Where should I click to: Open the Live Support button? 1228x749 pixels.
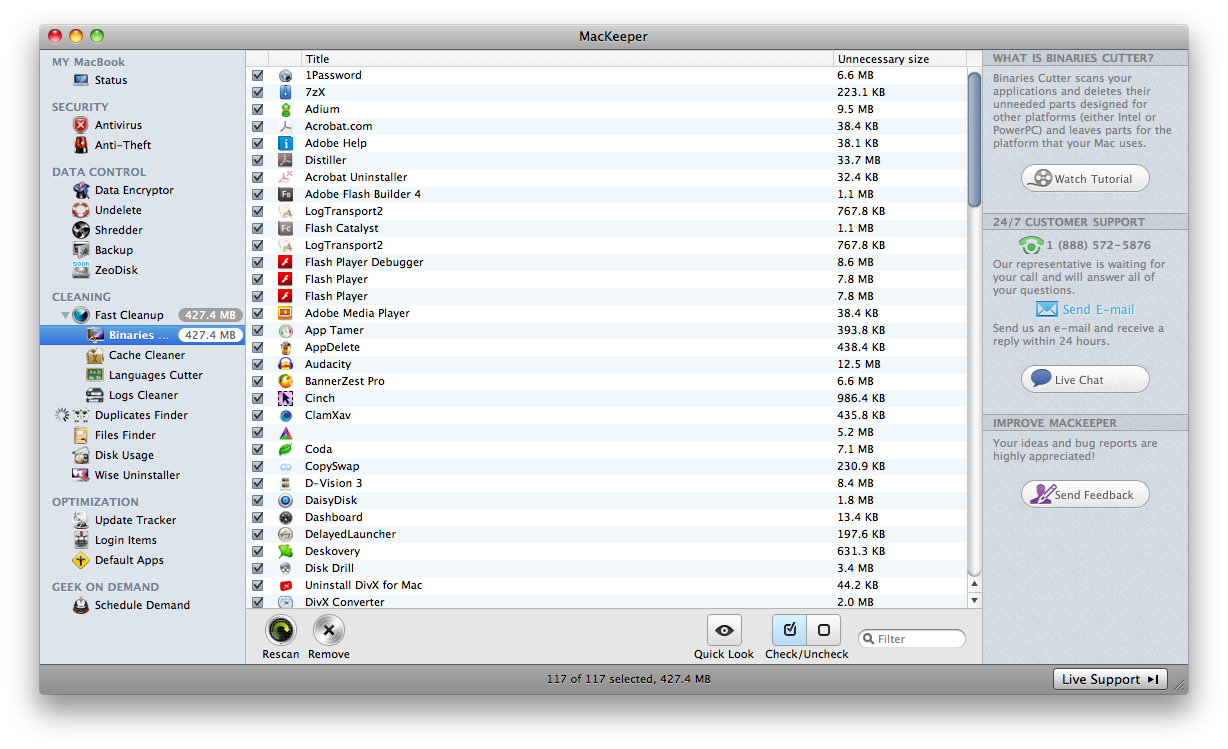[x=1110, y=679]
